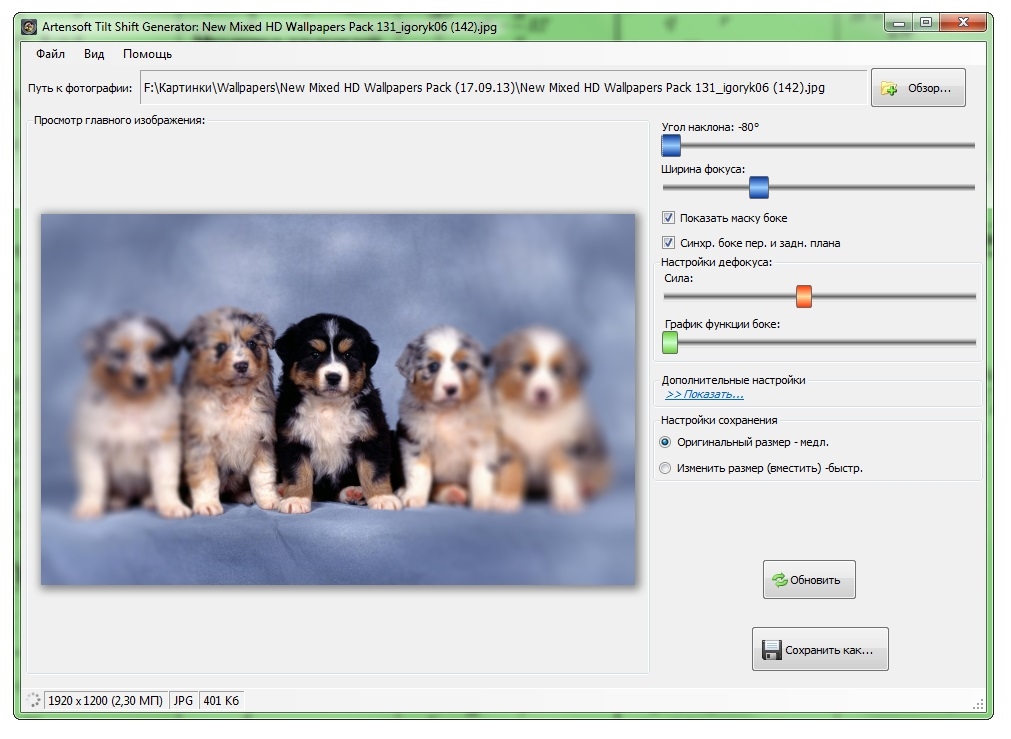The image size is (1011, 739).
Task: Click the photo path text field
Action: (x=502, y=88)
